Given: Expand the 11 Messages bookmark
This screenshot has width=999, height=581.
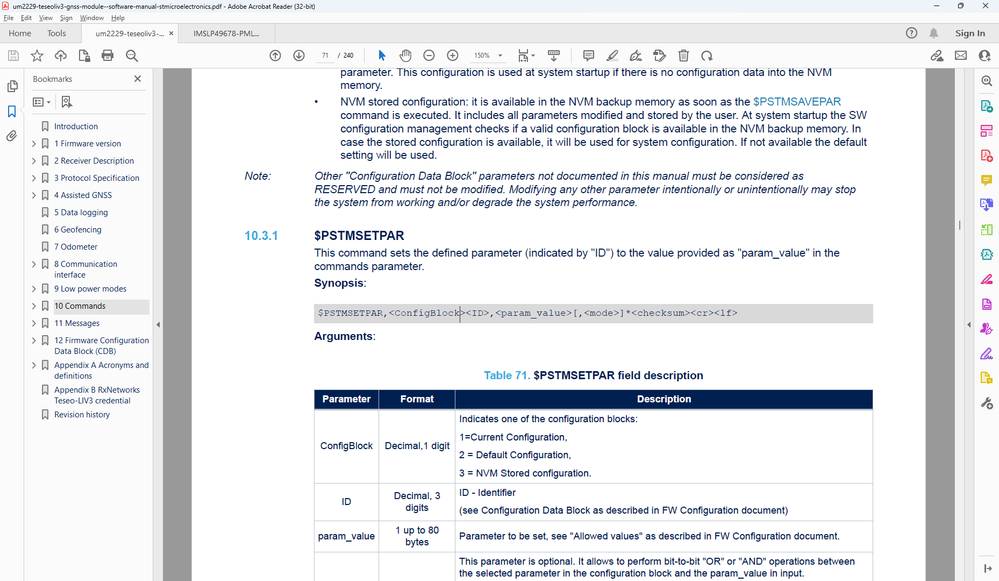Looking at the screenshot, I should click(x=33, y=322).
